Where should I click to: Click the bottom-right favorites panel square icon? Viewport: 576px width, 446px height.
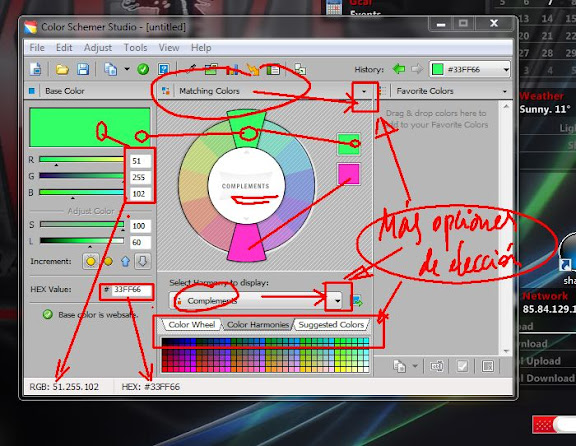click(x=488, y=366)
